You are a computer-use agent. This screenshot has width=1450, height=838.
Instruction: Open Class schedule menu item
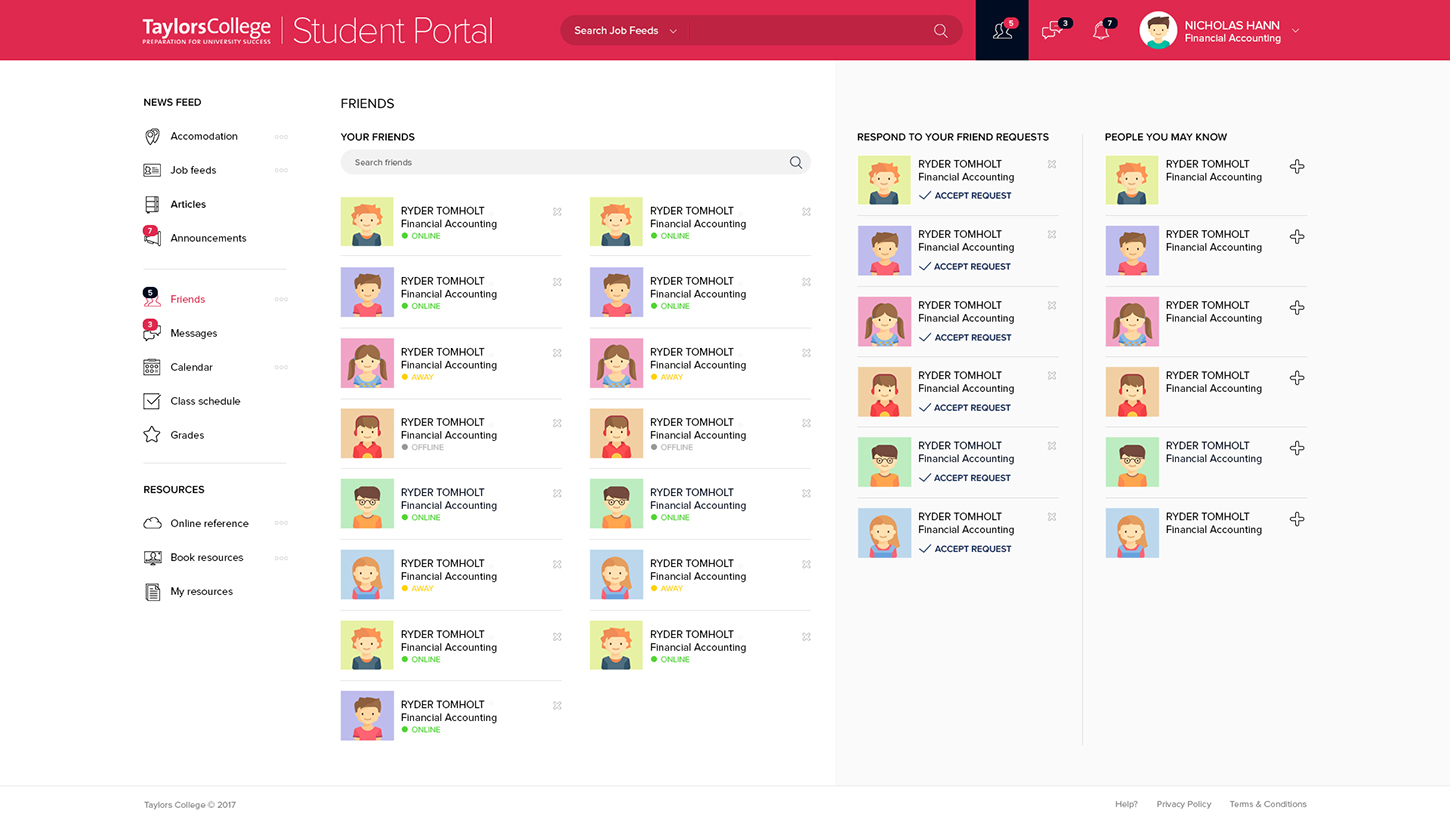[205, 401]
